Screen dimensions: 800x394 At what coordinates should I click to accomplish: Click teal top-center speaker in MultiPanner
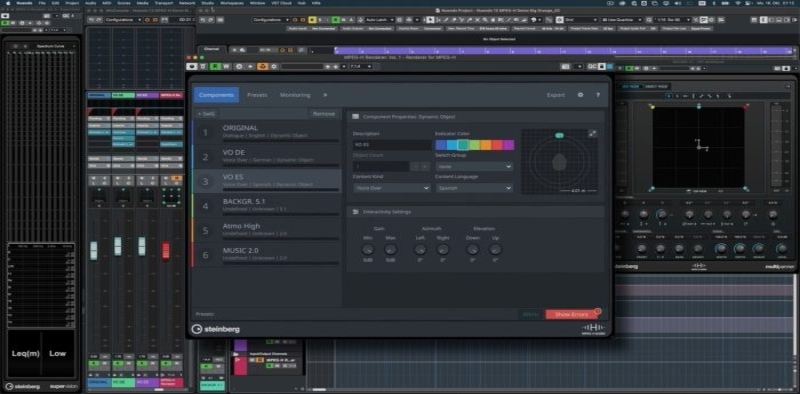tap(698, 106)
